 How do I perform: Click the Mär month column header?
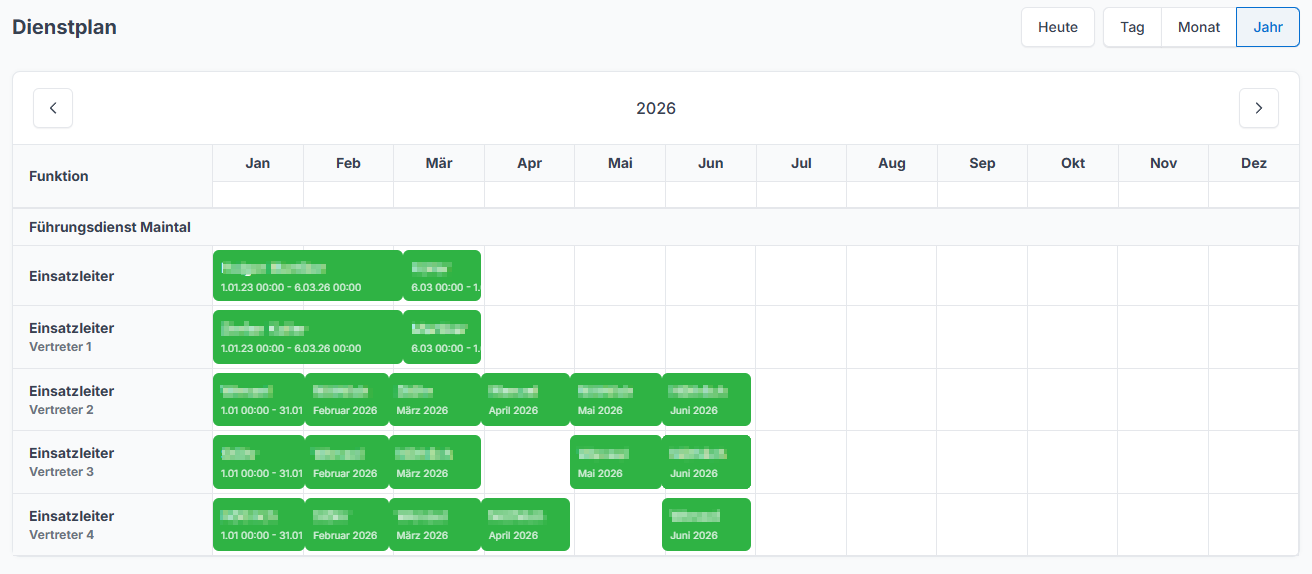coord(439,163)
